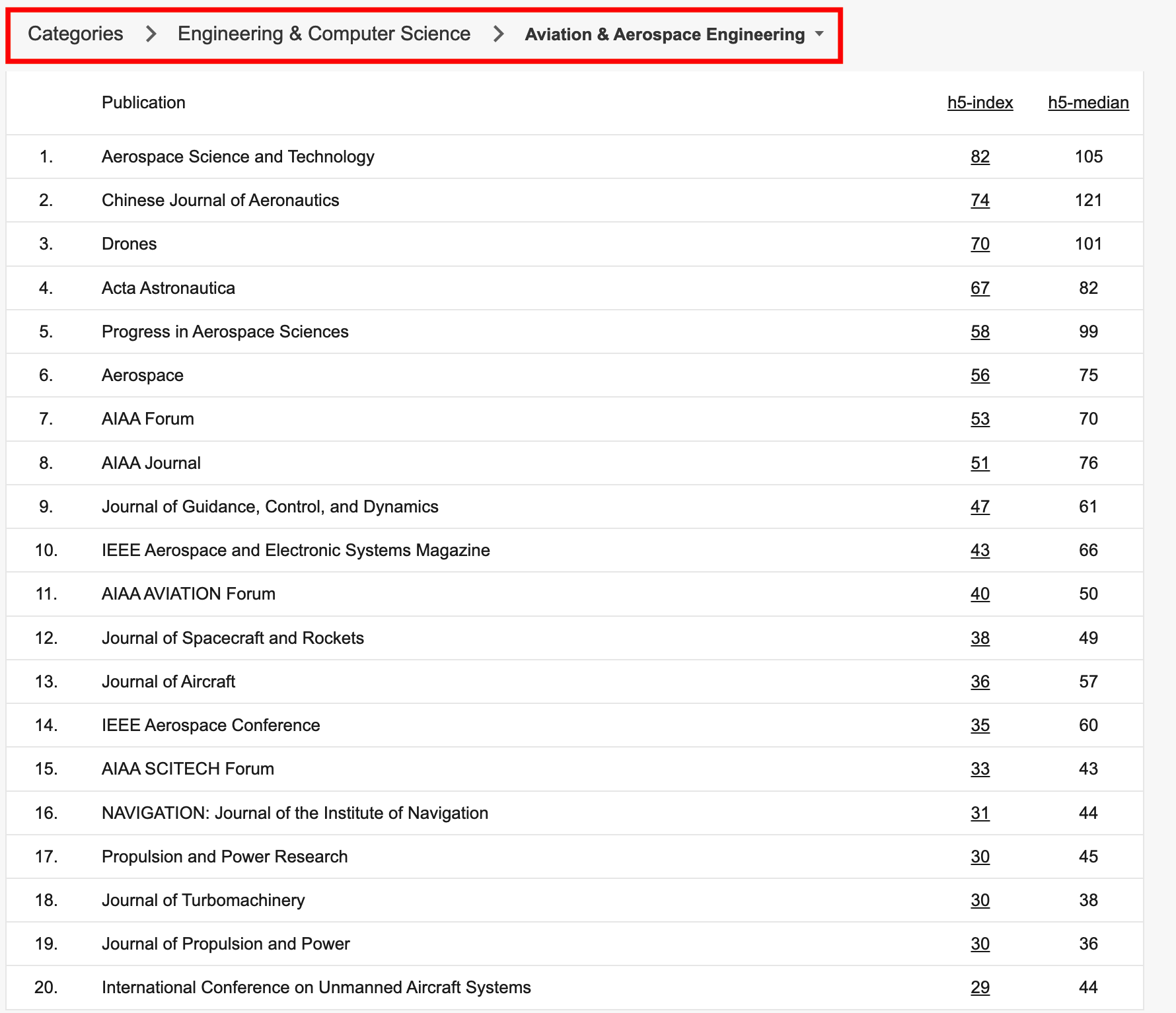Open AIAA Forum h5-index 53
The height and width of the screenshot is (1013, 1176).
(x=980, y=419)
